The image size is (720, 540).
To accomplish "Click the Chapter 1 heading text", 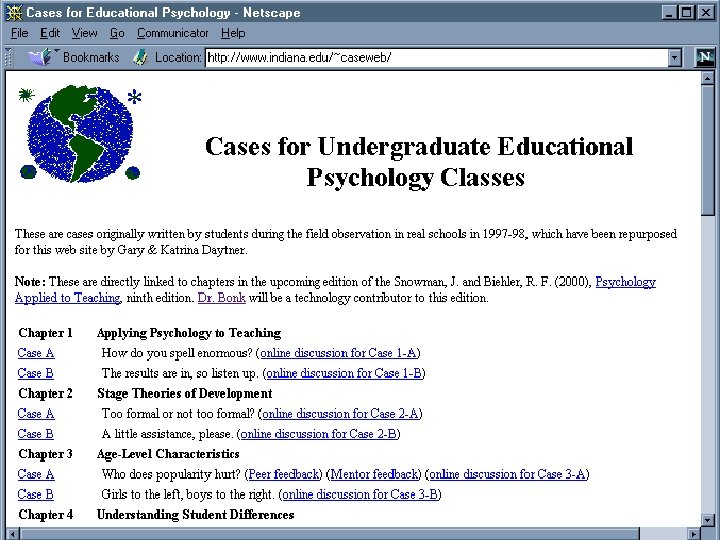I will (45, 332).
